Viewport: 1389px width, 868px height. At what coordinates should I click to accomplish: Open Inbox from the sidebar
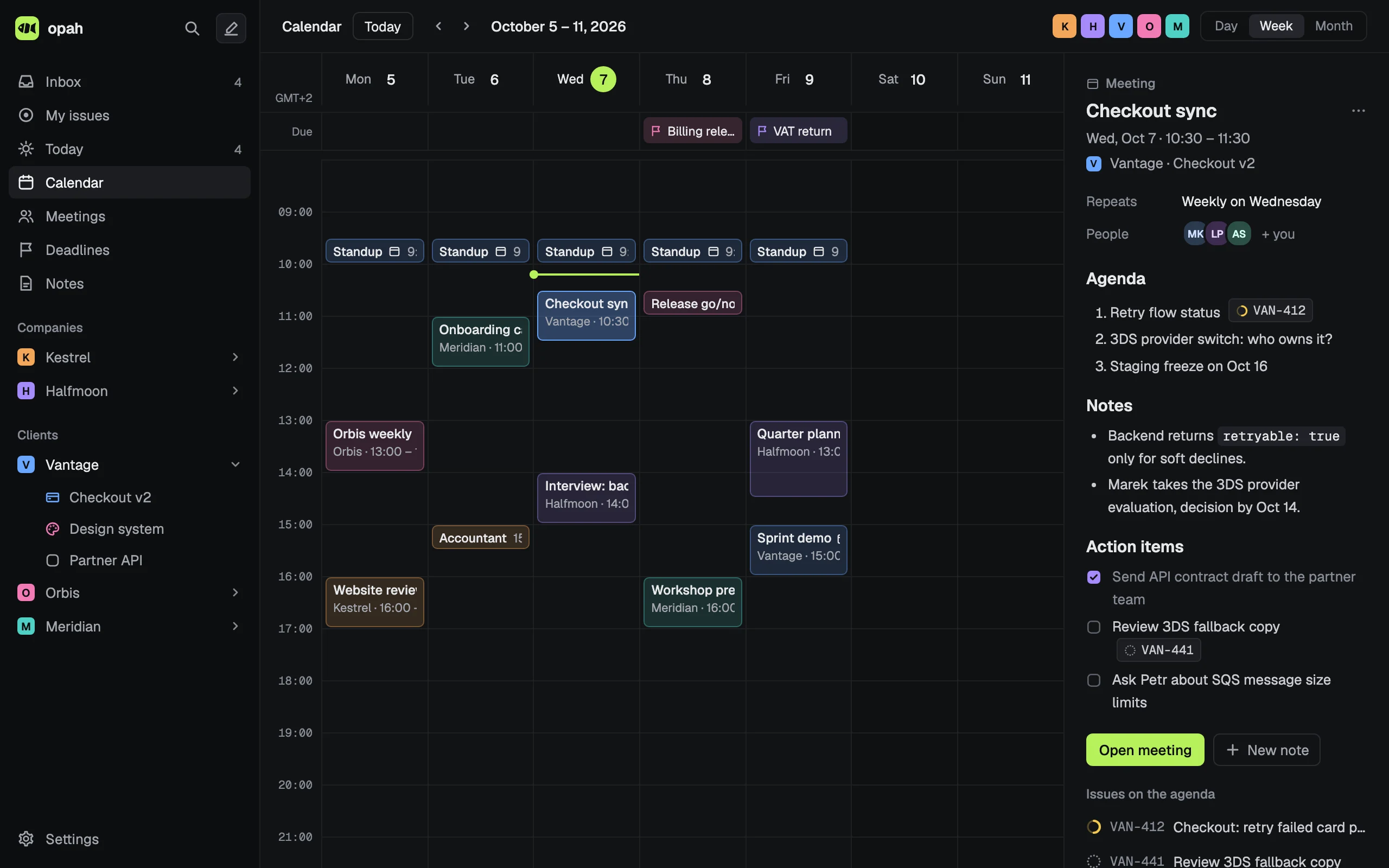tap(130, 81)
